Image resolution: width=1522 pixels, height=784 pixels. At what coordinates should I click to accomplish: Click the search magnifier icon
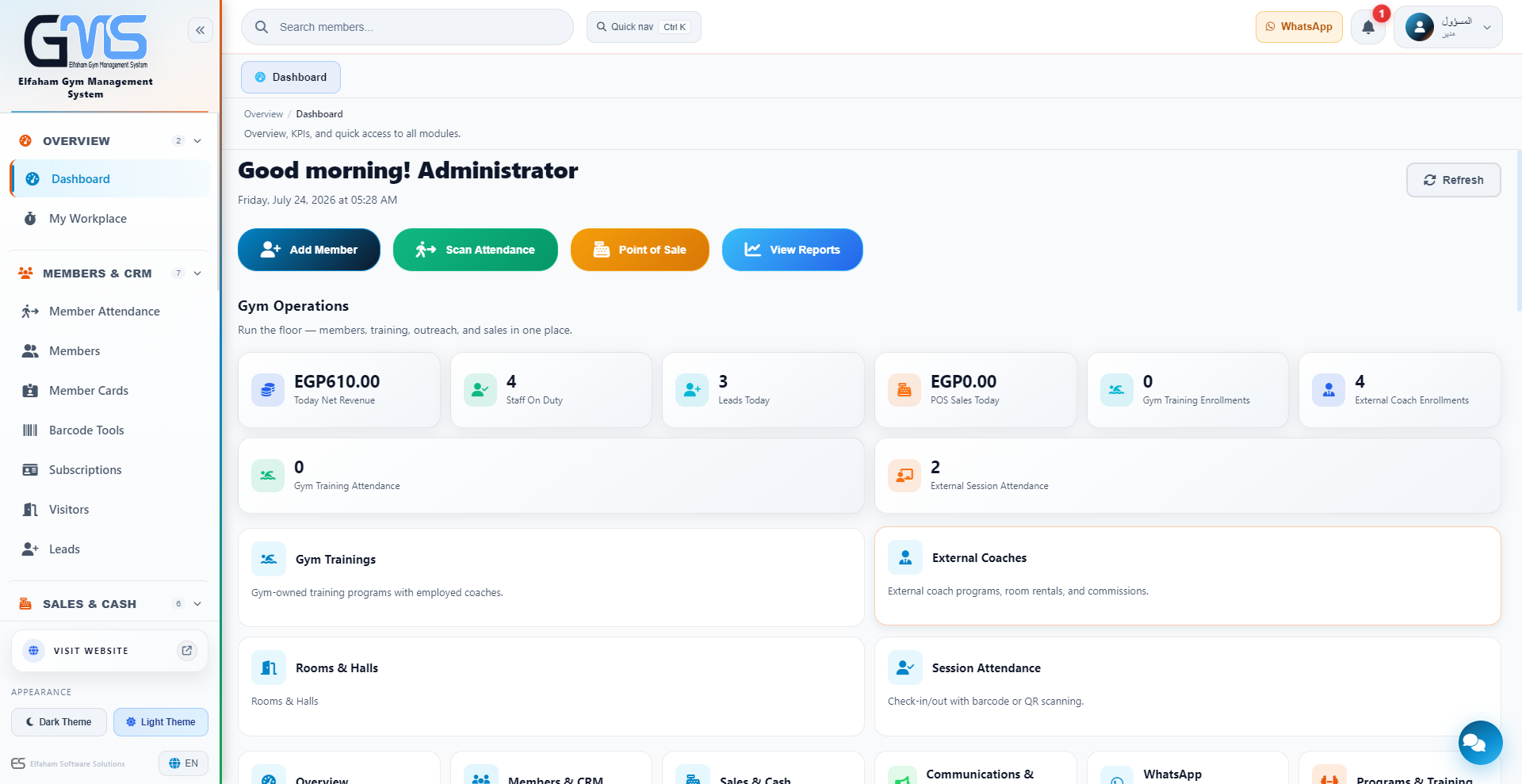[262, 27]
